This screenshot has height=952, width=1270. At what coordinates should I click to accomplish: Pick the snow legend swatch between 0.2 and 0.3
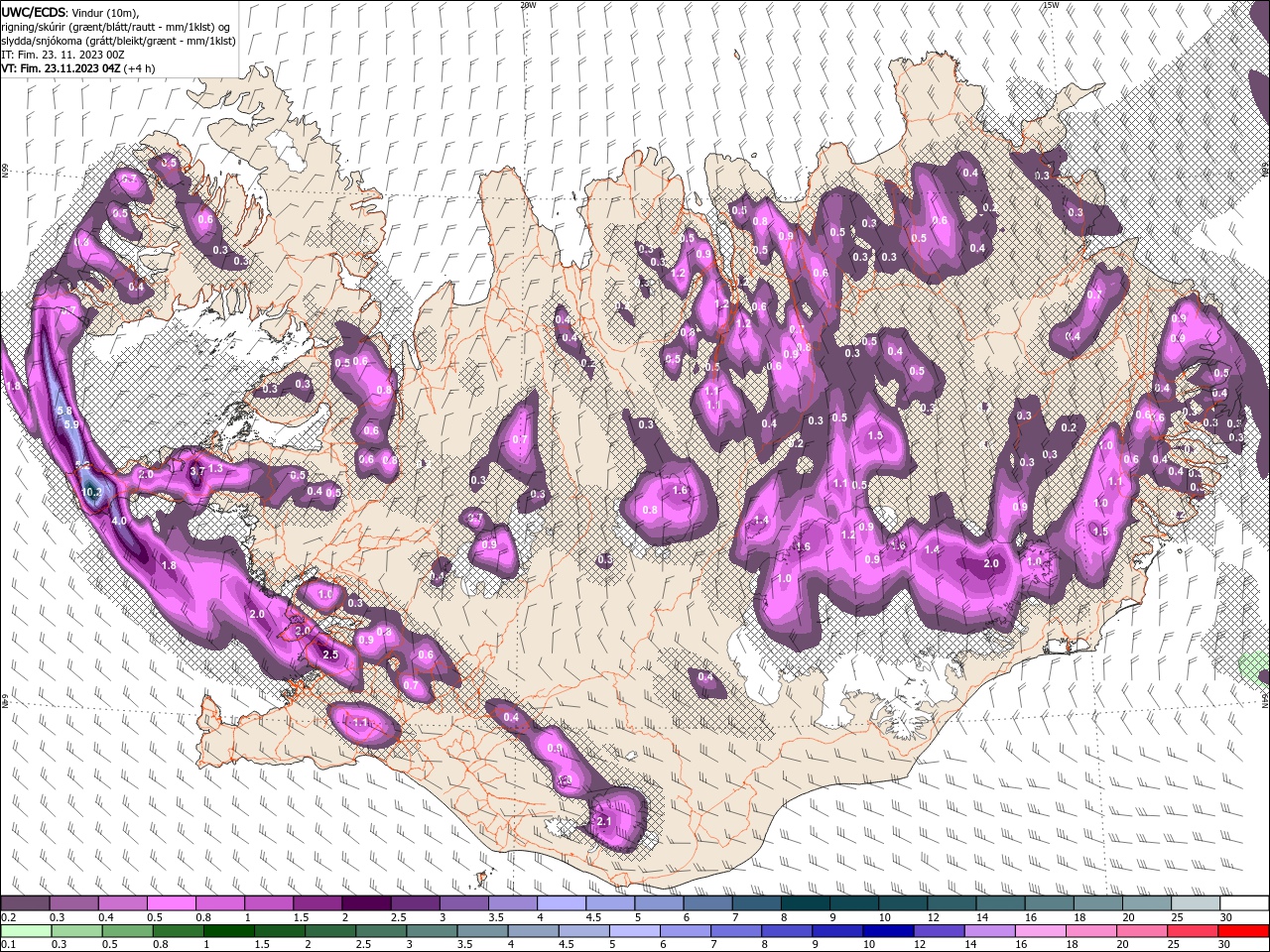pos(25,904)
